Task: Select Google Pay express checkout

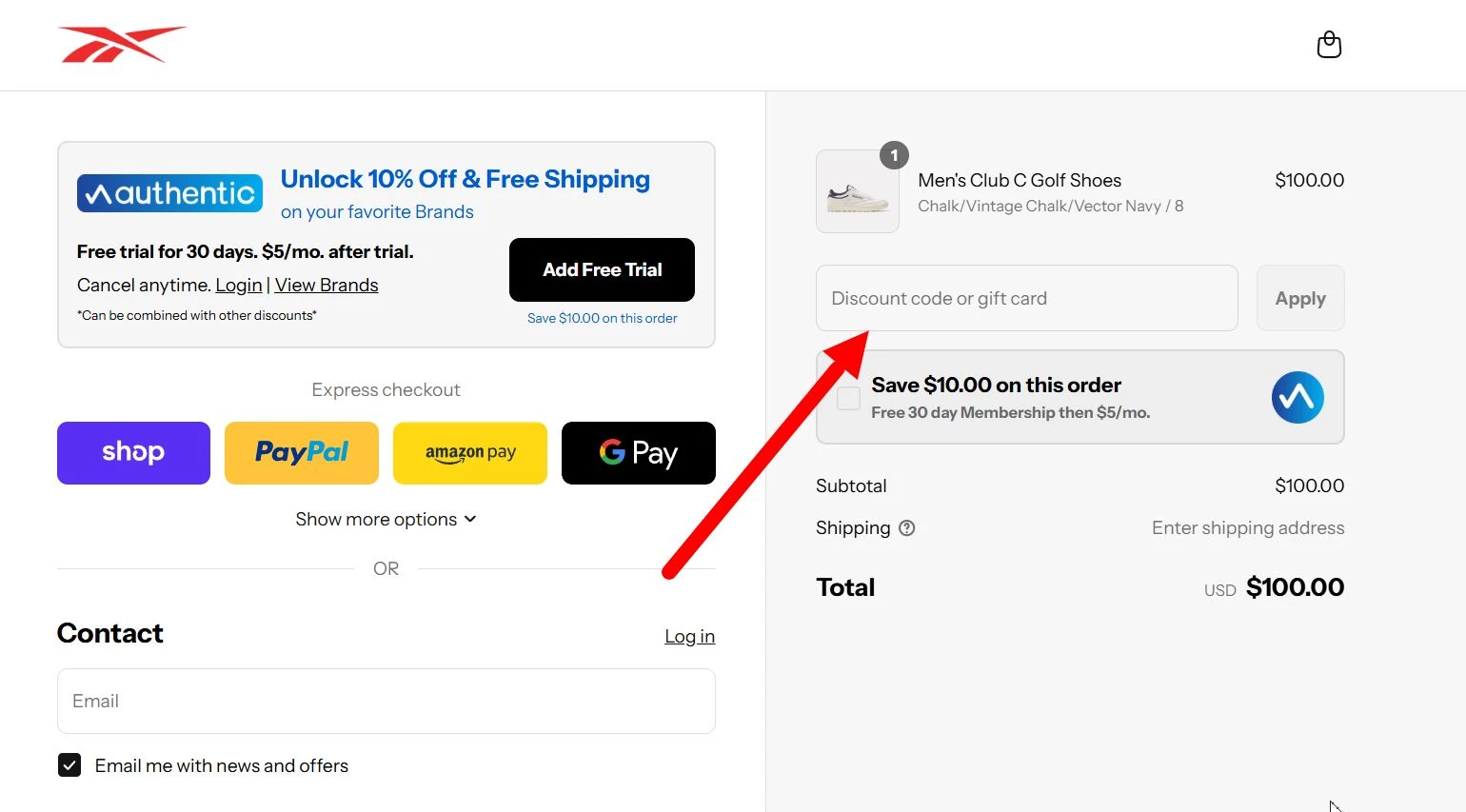Action: 639,453
